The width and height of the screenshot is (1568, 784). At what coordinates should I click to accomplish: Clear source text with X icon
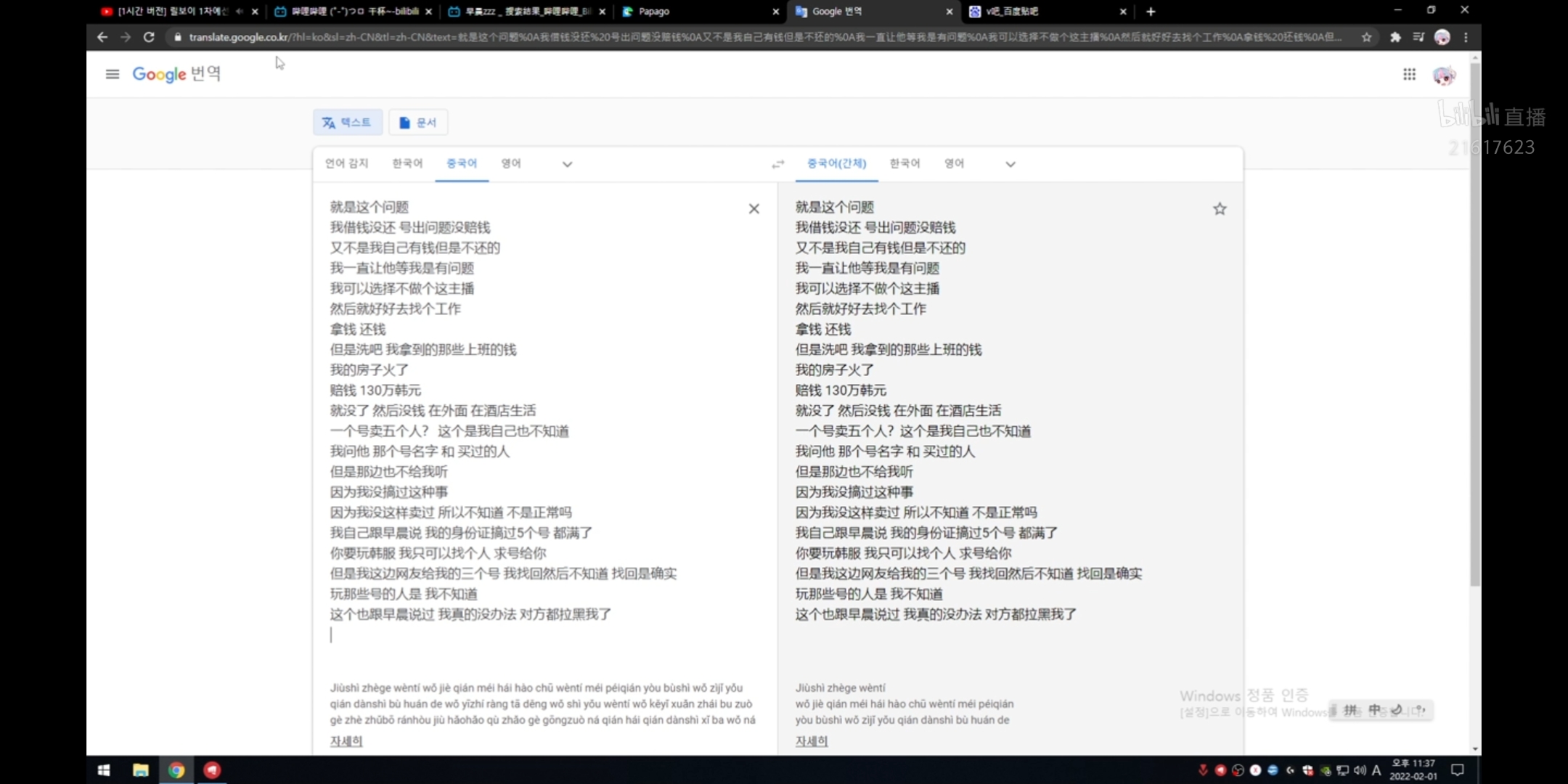point(754,209)
